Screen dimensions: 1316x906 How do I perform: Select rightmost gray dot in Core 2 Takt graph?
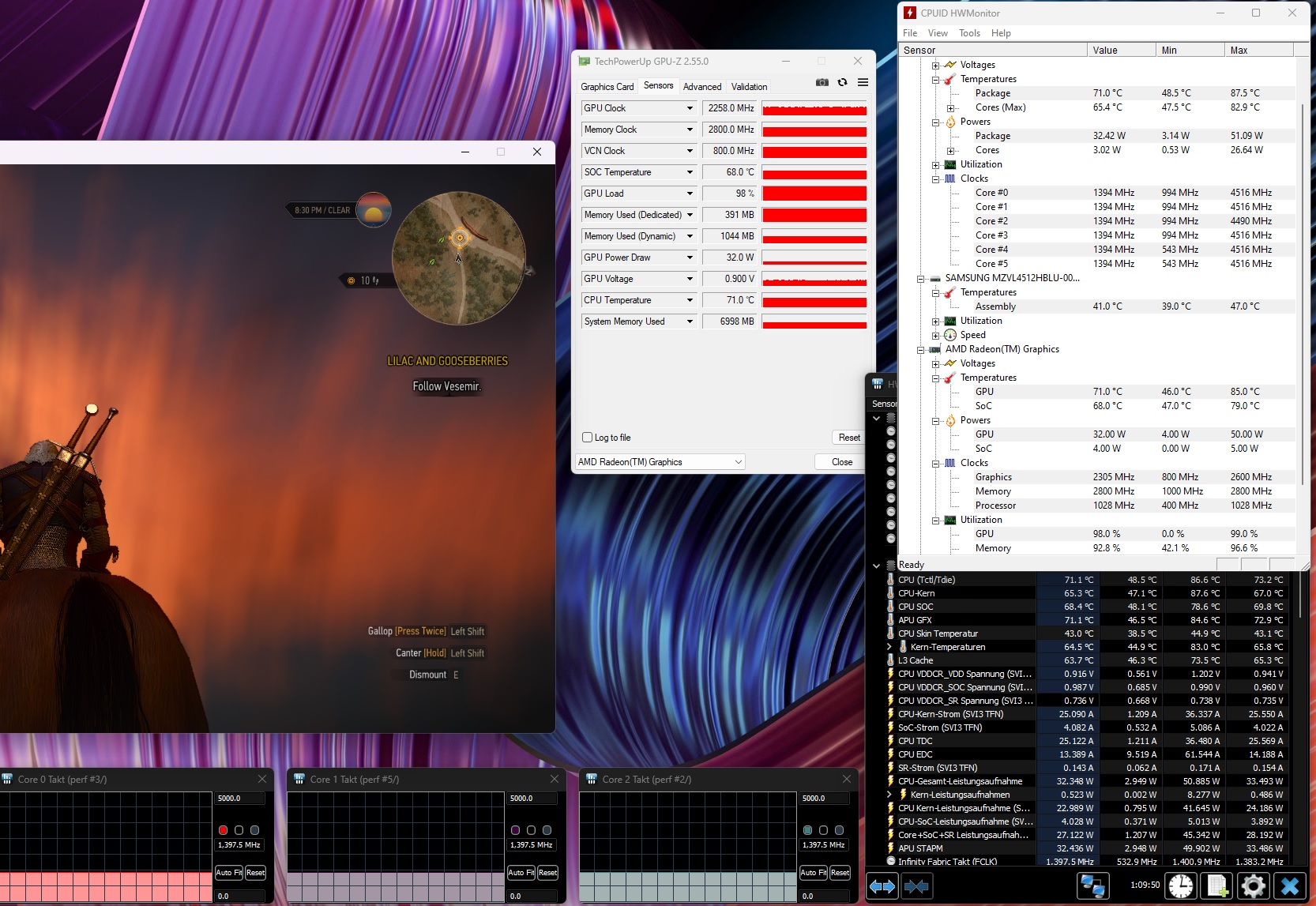click(839, 830)
